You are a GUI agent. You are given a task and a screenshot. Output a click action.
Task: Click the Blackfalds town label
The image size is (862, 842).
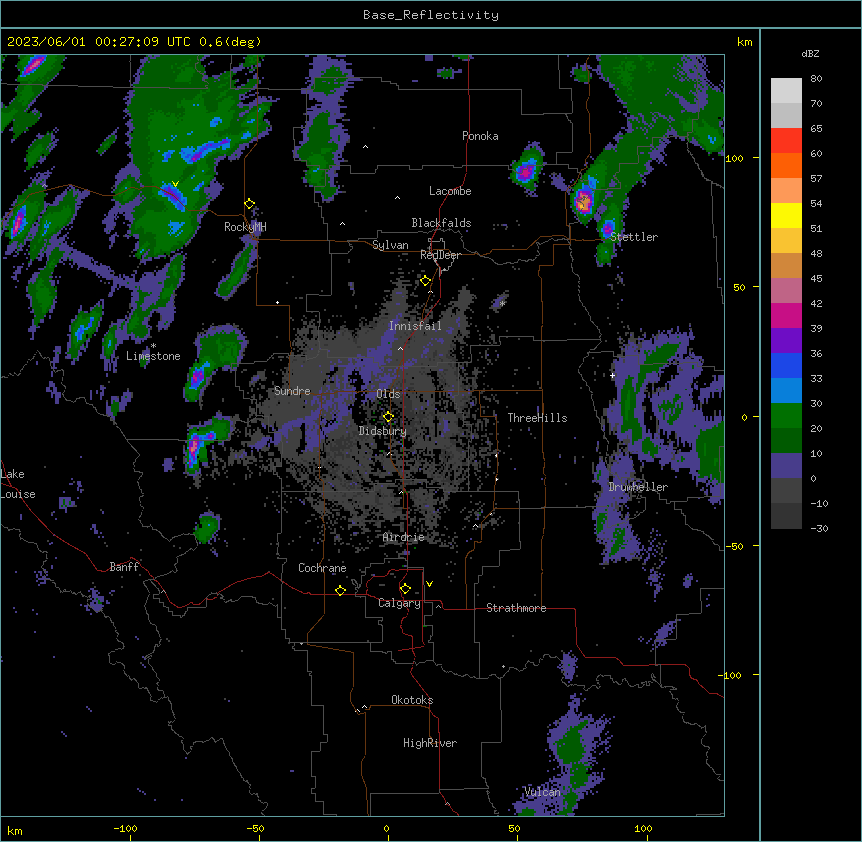point(441,223)
